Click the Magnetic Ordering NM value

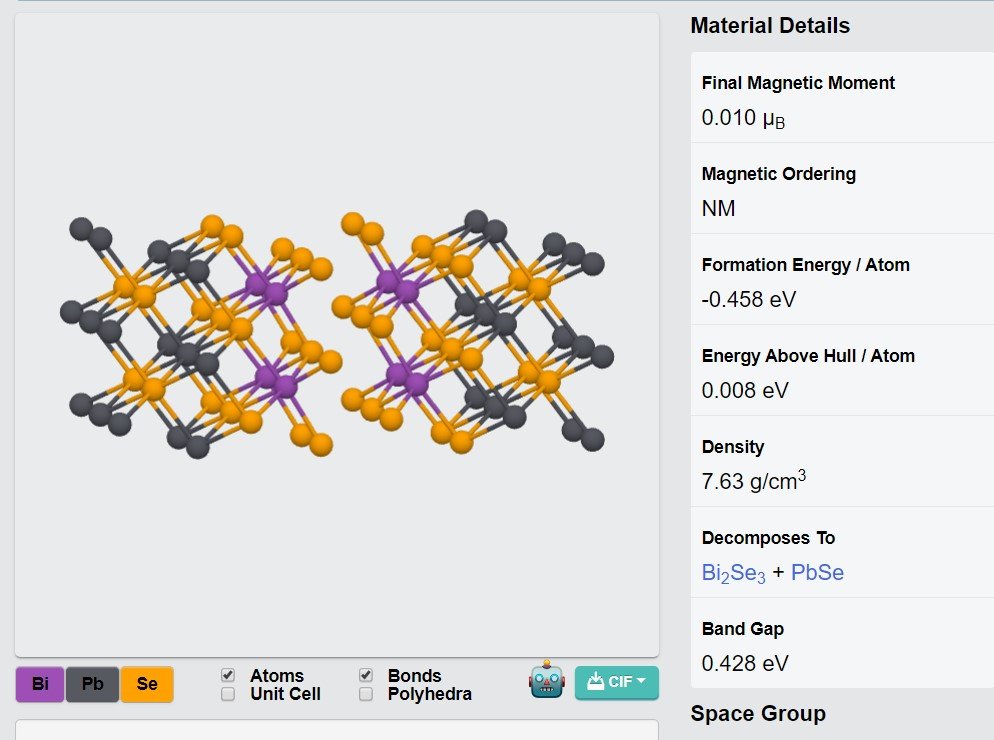pos(718,209)
